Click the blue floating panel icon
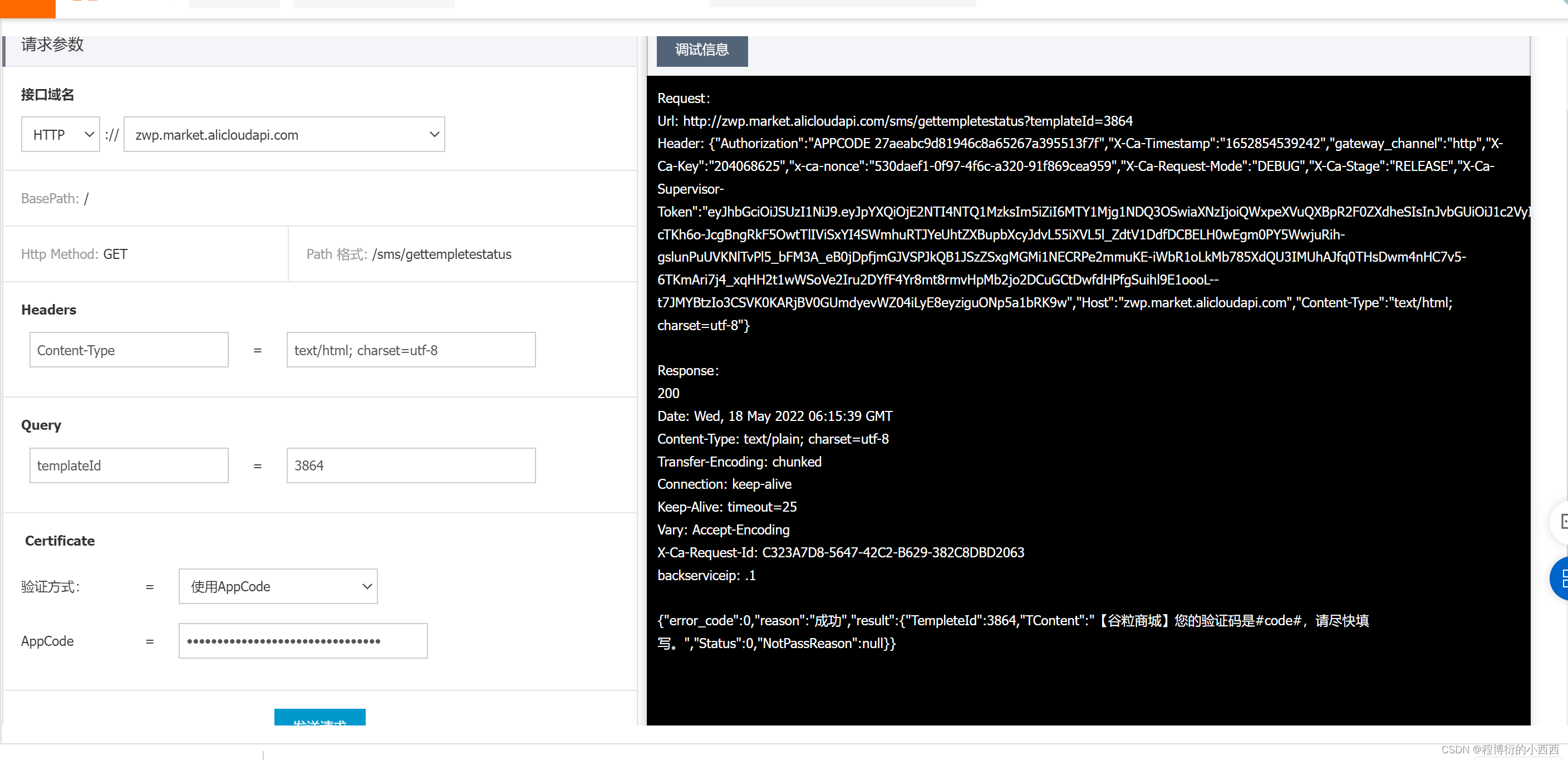 1562,578
